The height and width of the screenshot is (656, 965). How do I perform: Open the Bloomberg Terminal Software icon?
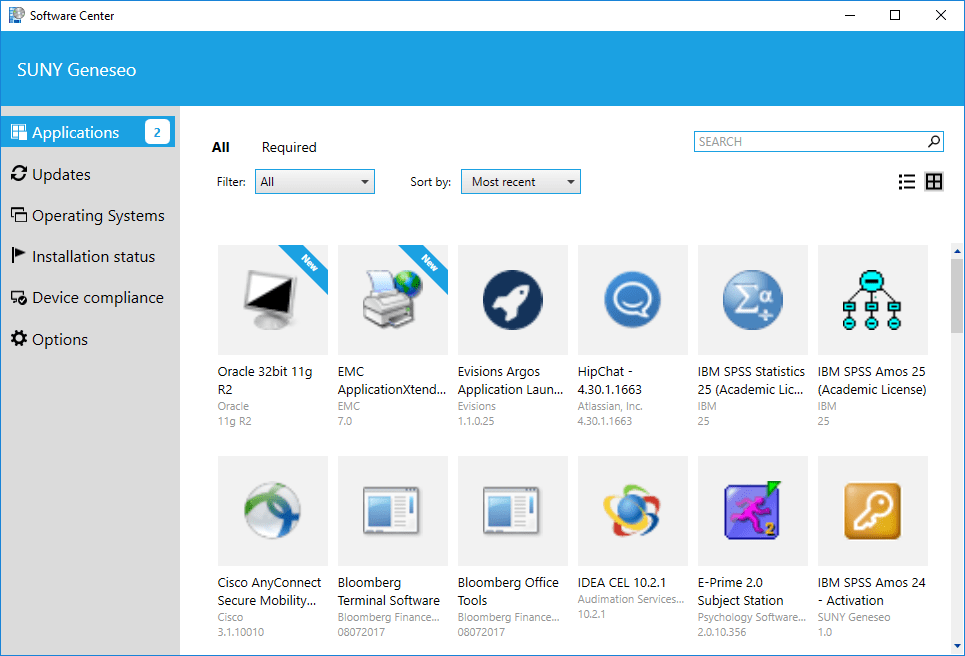point(393,511)
